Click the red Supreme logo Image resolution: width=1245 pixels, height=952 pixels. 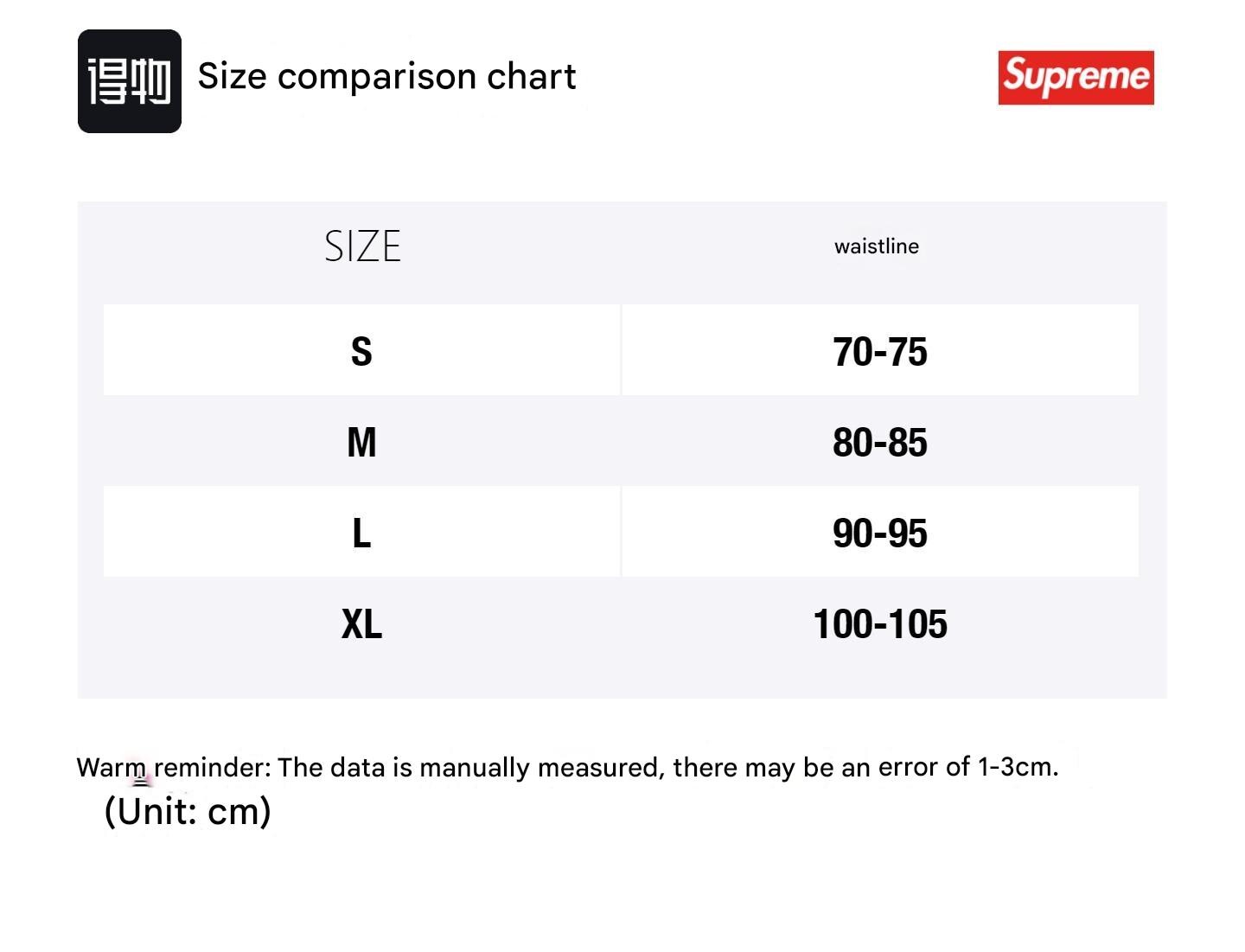[x=1076, y=77]
